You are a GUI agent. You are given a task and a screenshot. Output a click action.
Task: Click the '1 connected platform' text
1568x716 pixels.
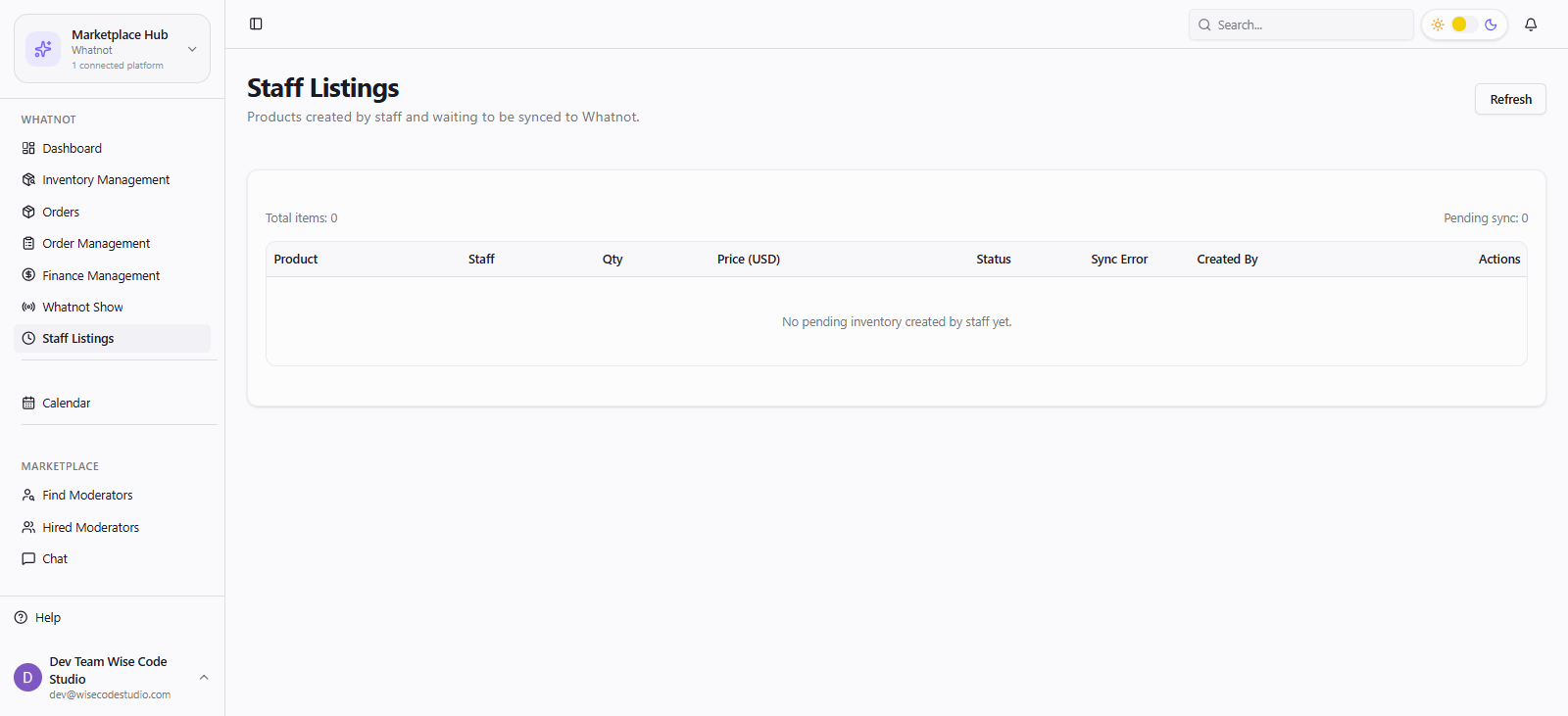pos(118,66)
